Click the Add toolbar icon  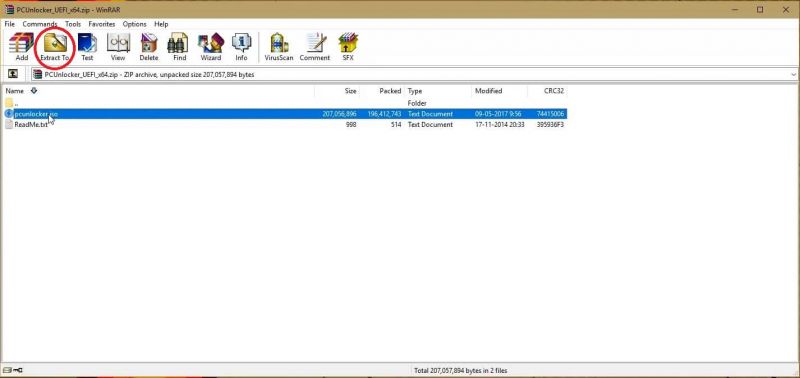21,47
